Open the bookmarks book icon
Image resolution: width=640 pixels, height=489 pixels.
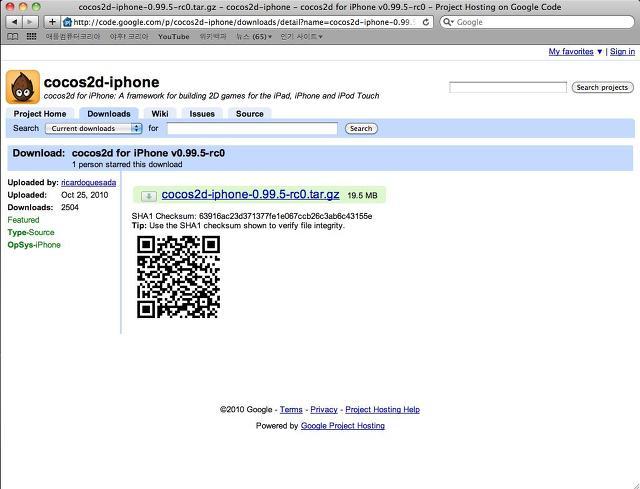tap(13, 37)
